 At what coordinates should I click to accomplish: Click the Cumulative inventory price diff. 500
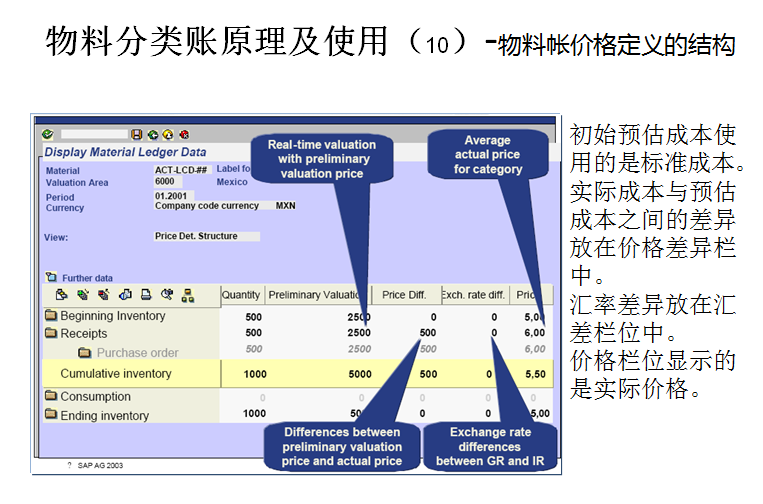[x=428, y=374]
